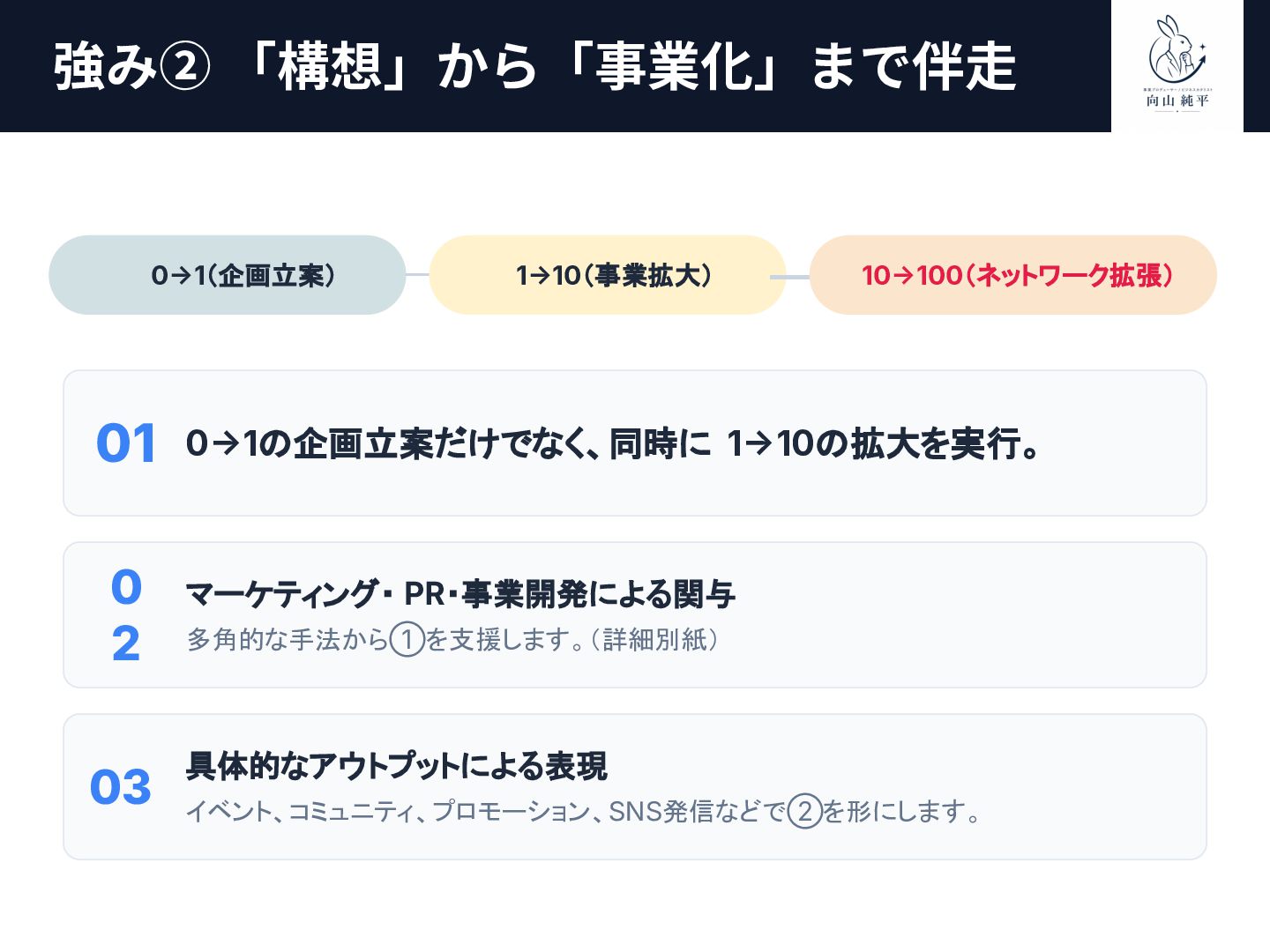
Task: Click the connector line before the 10→100 pill
Action: coord(789,277)
